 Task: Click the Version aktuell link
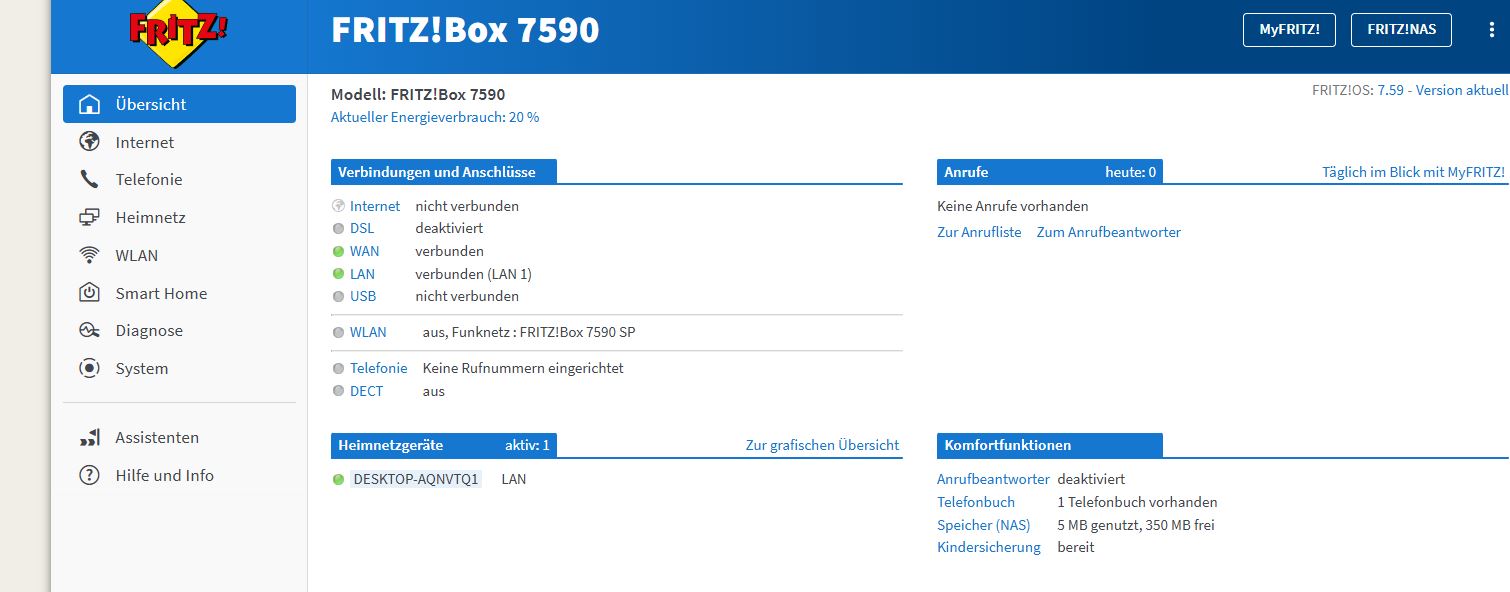click(x=1462, y=90)
